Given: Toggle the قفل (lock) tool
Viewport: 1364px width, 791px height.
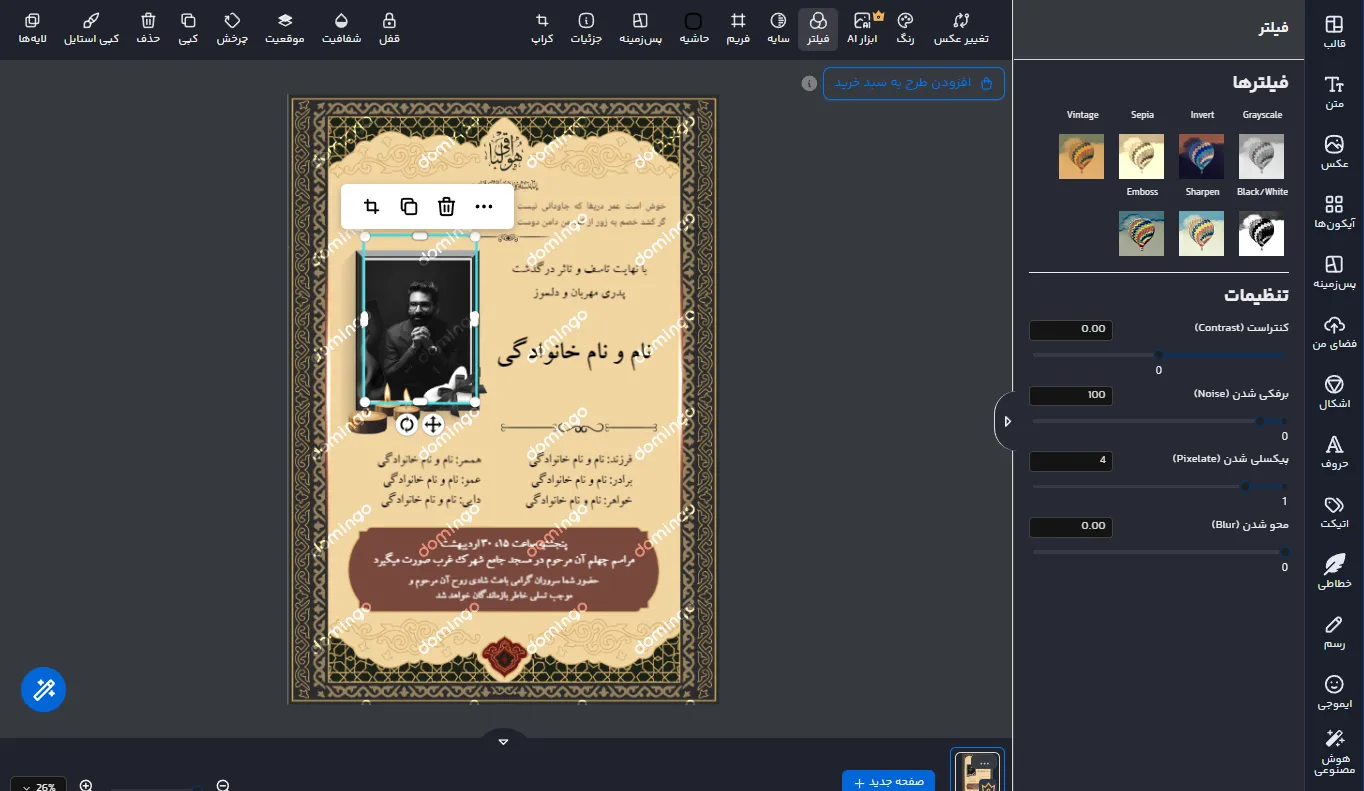Looking at the screenshot, I should (389, 28).
